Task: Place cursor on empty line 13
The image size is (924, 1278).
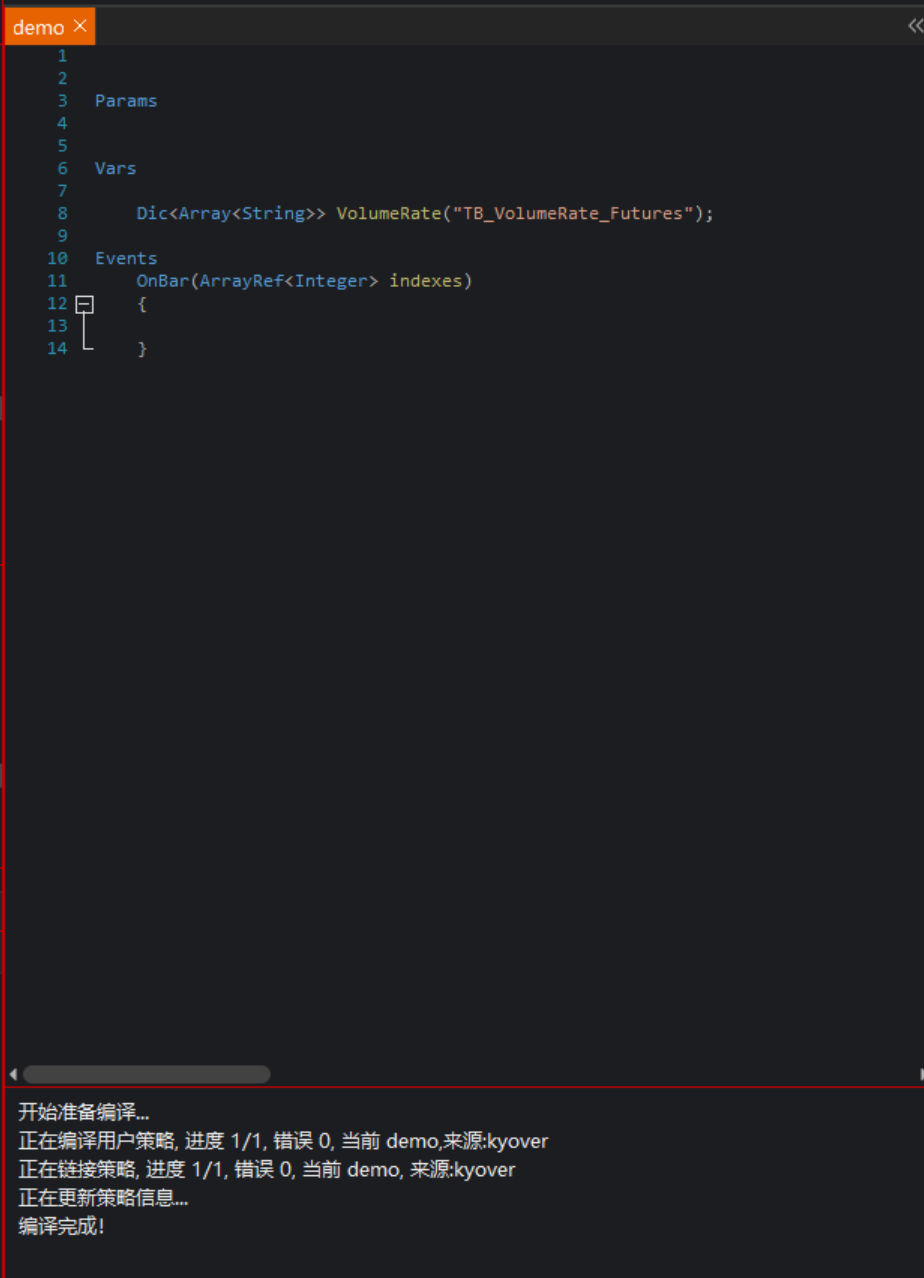Action: point(300,326)
